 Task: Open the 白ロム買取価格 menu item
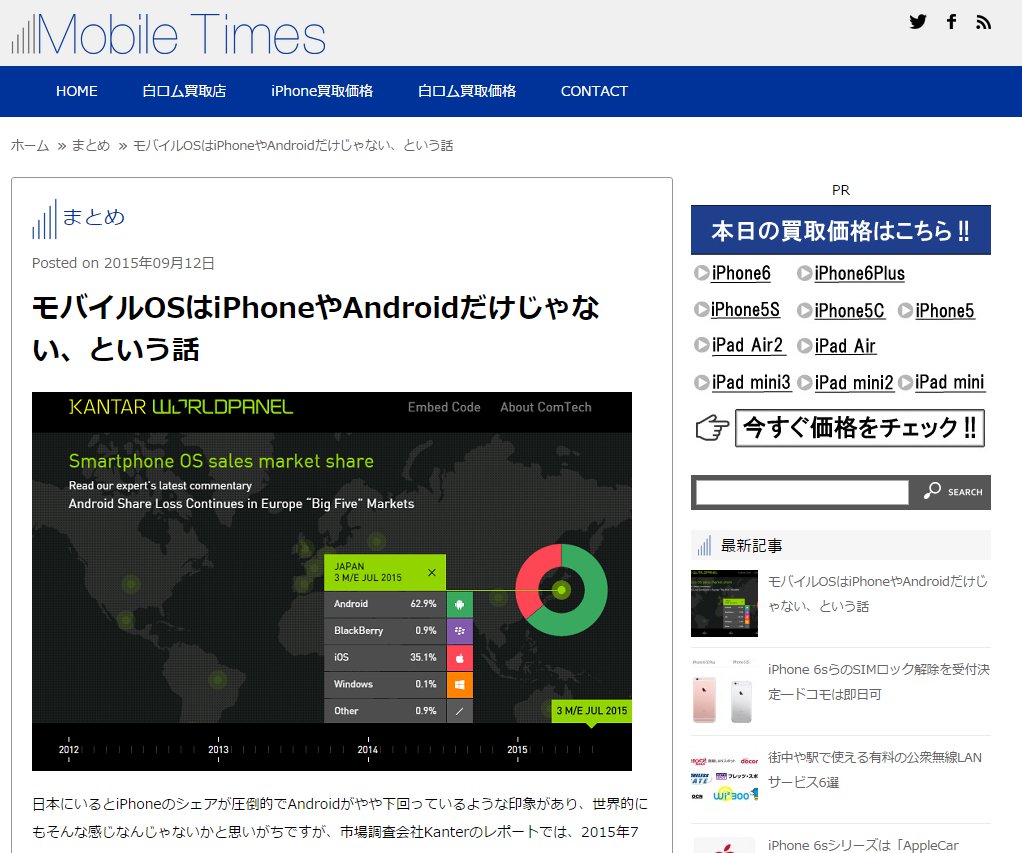(x=467, y=91)
